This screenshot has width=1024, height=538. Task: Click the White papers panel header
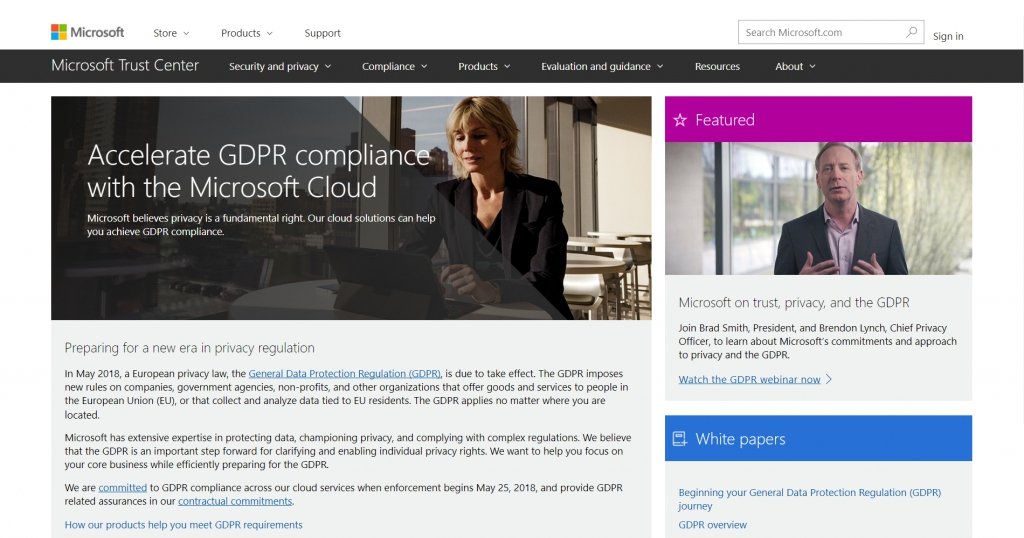(818, 438)
